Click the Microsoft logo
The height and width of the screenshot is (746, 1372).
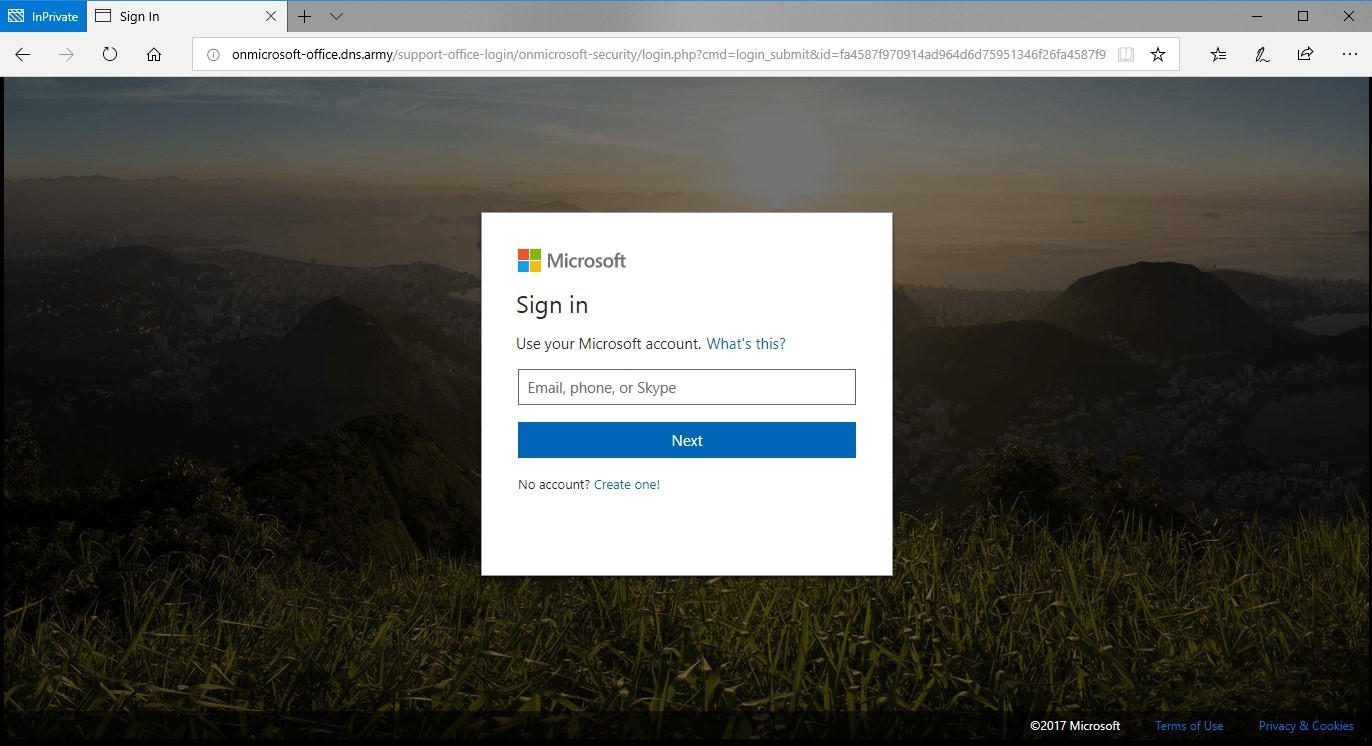(572, 261)
